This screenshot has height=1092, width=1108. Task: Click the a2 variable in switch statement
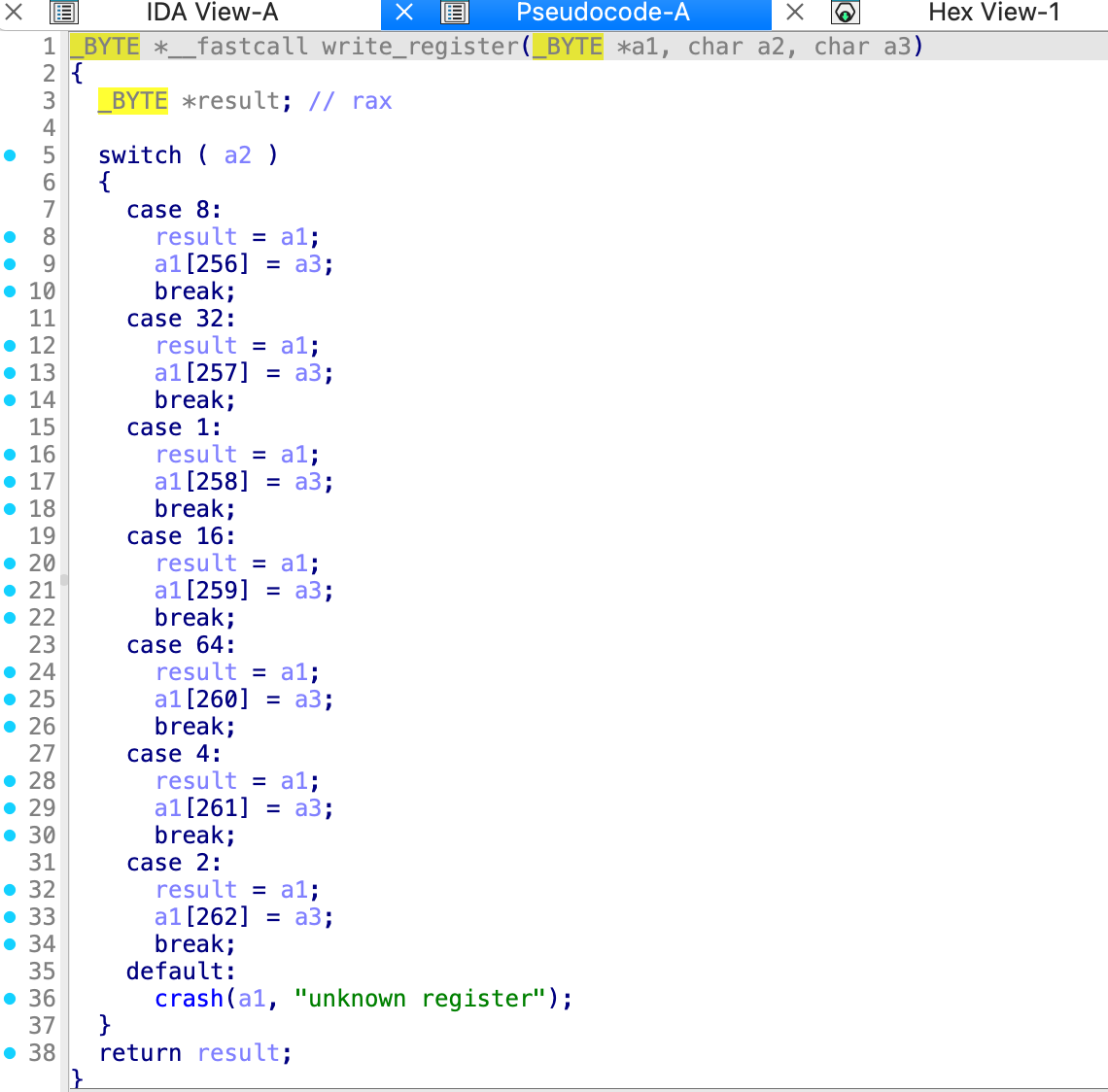[238, 155]
